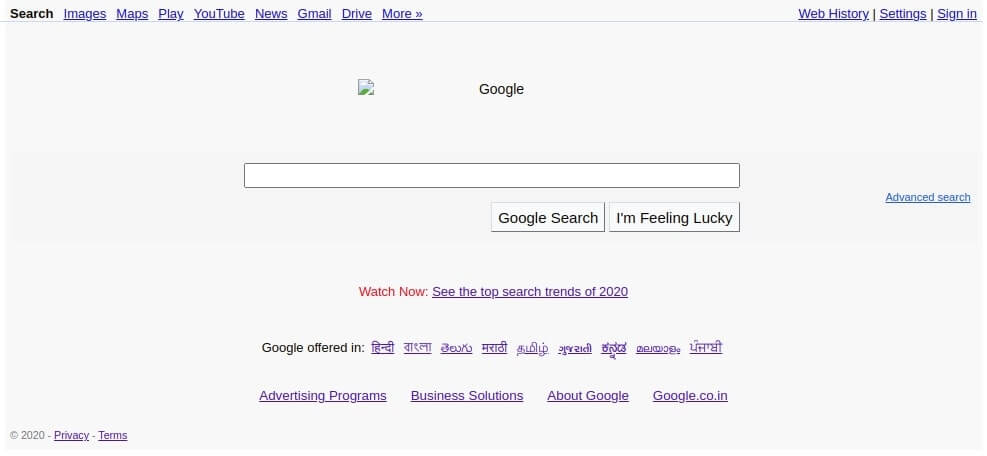Open the Advanced search link
The height and width of the screenshot is (456, 987).
[x=928, y=197]
